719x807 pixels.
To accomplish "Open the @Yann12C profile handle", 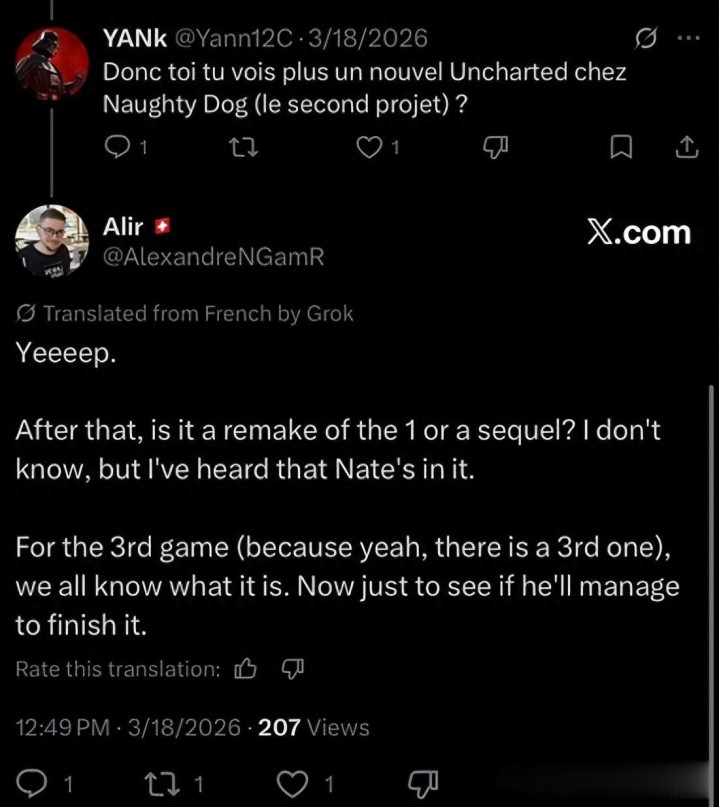I will (x=236, y=39).
